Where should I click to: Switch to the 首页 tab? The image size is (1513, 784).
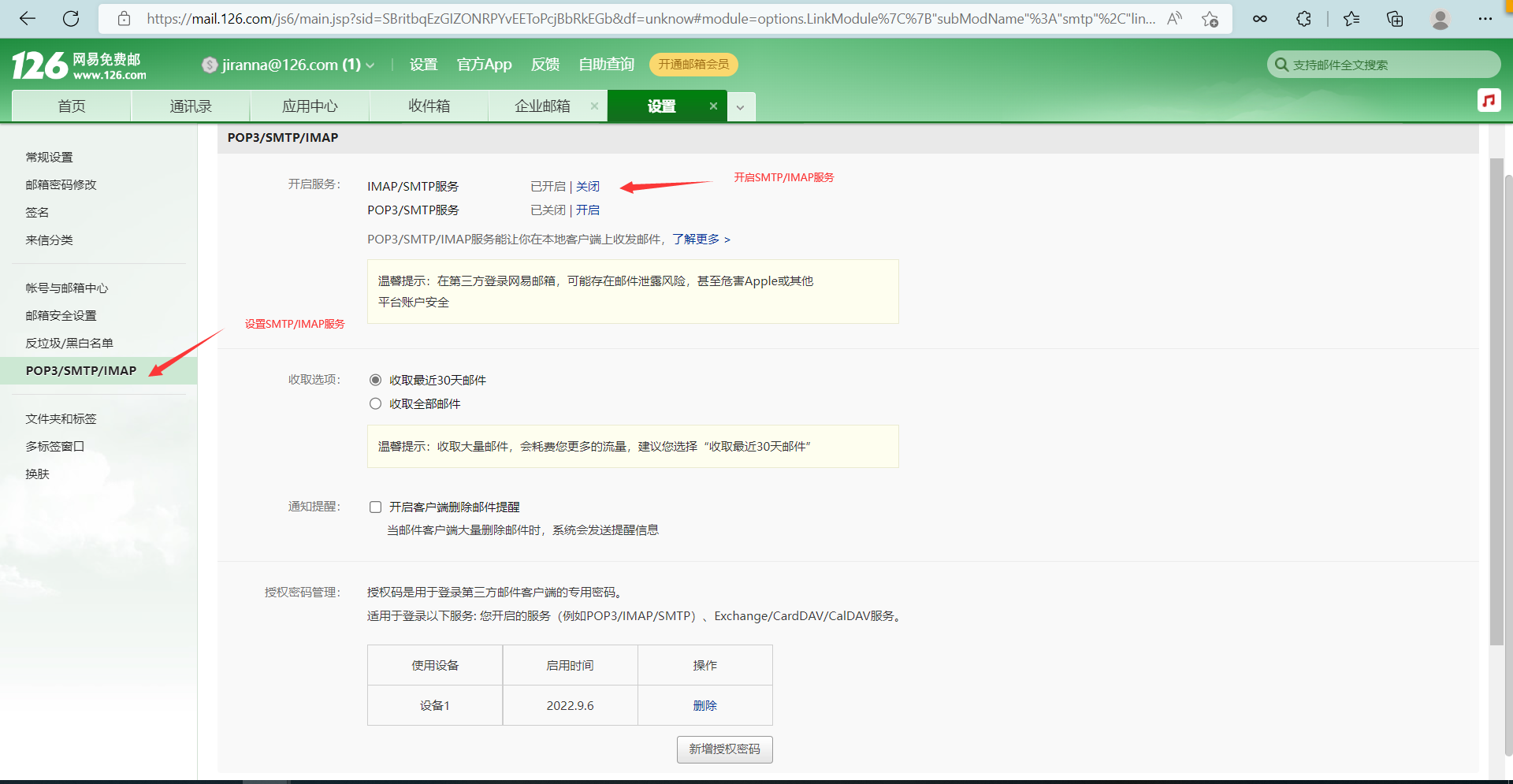tap(72, 106)
